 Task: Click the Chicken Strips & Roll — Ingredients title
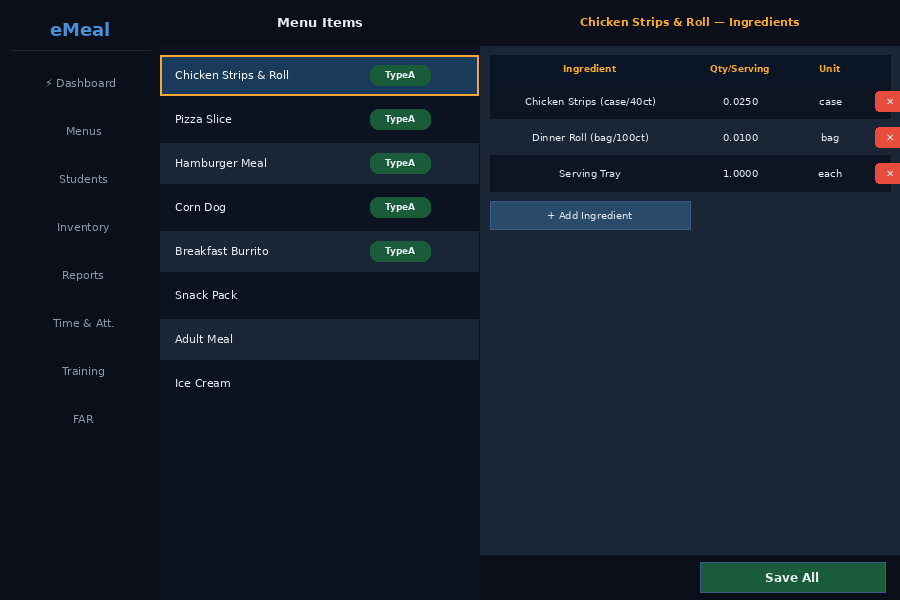tap(689, 22)
